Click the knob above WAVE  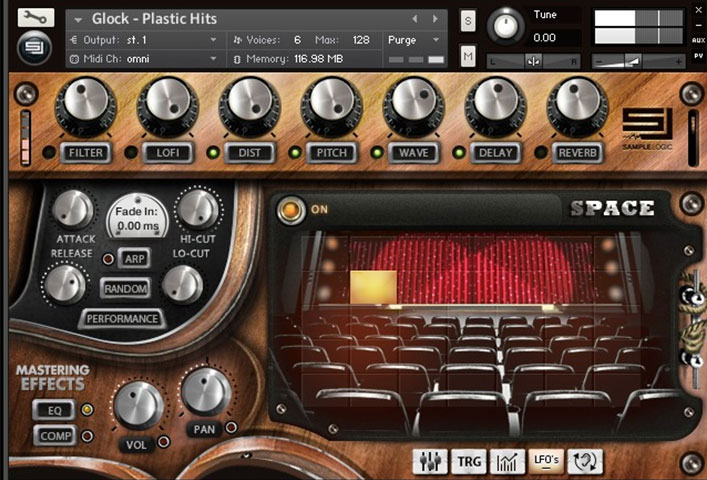coord(413,104)
